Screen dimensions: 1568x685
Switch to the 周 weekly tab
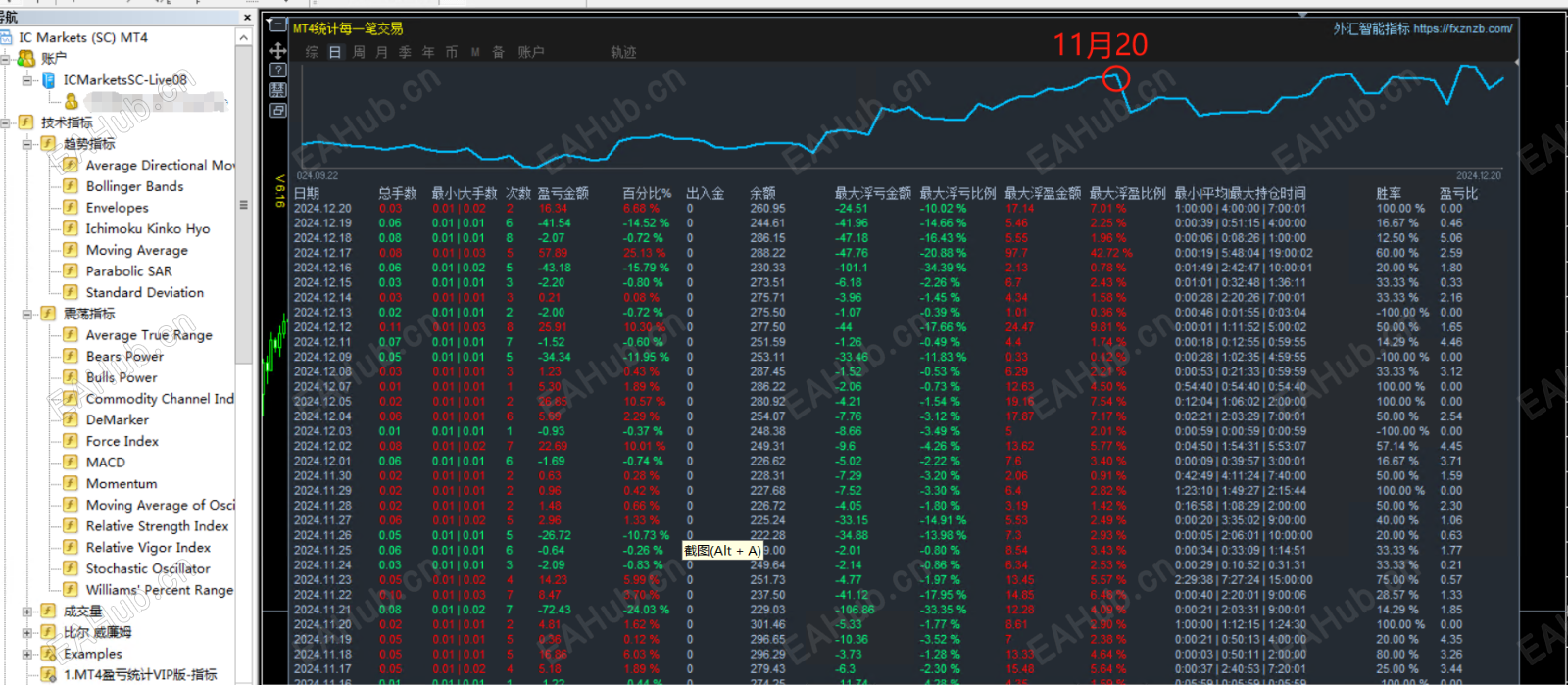(x=359, y=52)
